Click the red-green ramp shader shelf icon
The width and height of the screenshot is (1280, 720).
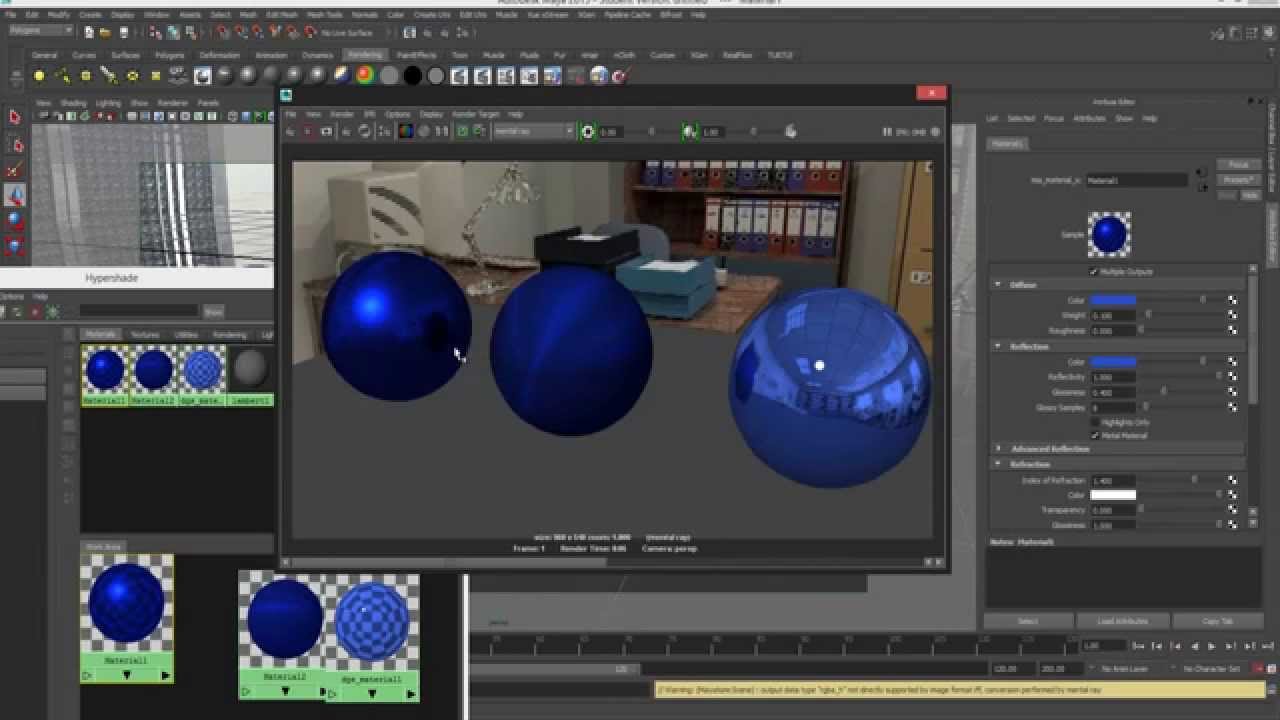tap(365, 75)
